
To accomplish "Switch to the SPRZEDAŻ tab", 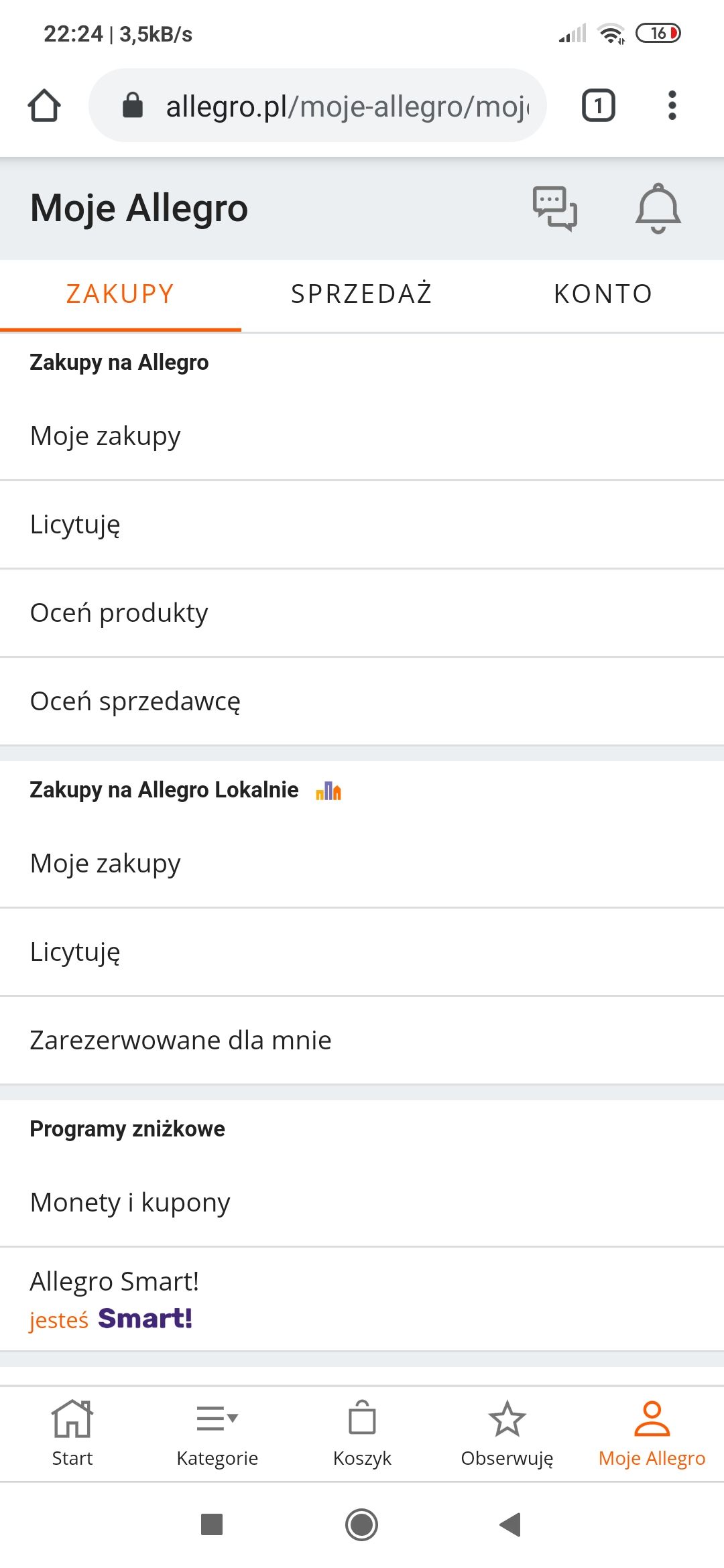I will point(362,294).
